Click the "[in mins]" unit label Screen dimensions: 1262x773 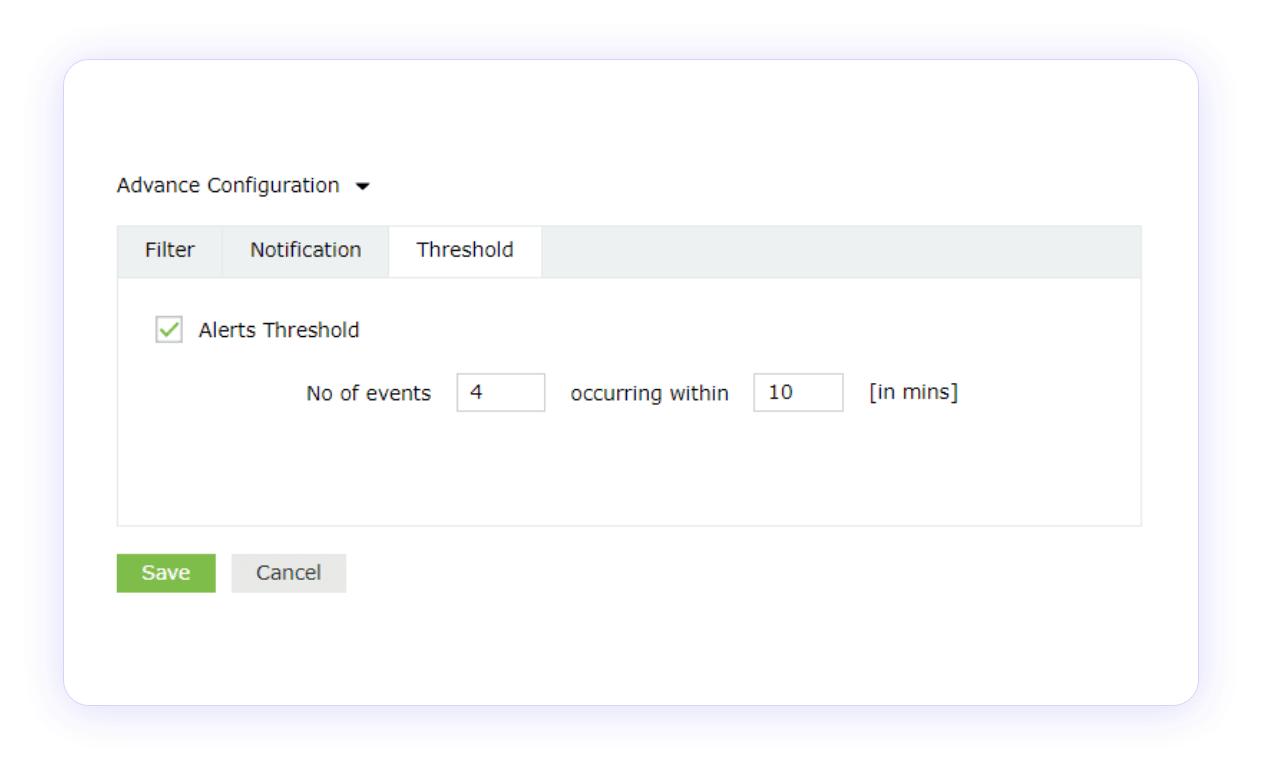tap(913, 393)
